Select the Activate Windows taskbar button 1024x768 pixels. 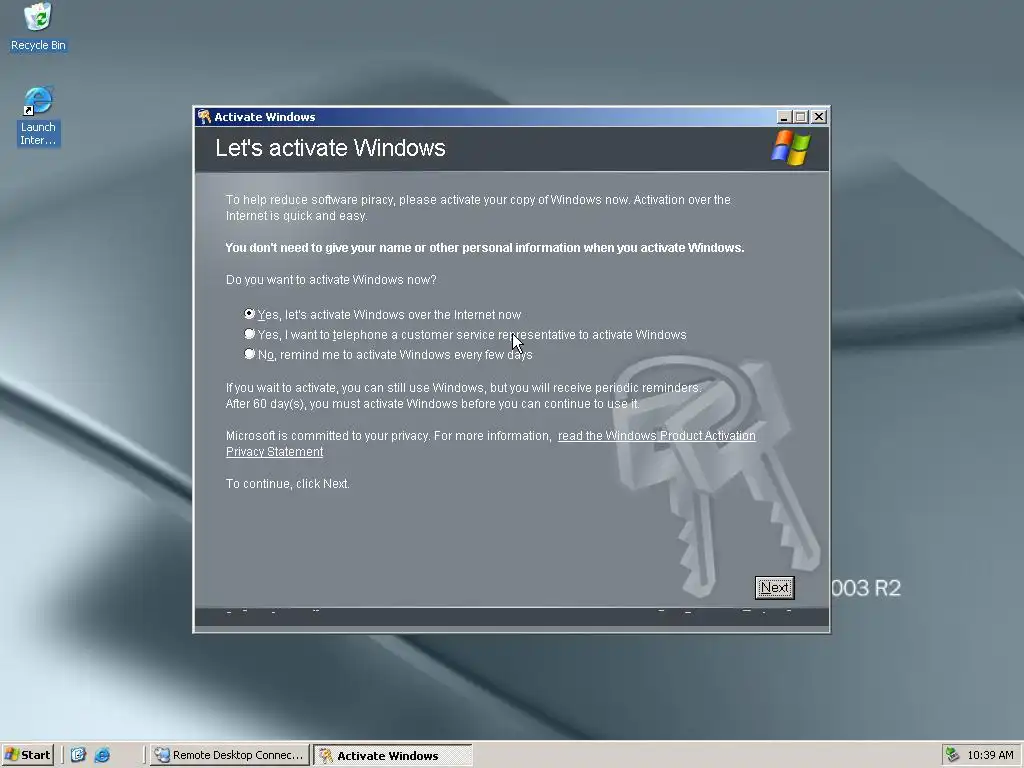click(x=392, y=756)
